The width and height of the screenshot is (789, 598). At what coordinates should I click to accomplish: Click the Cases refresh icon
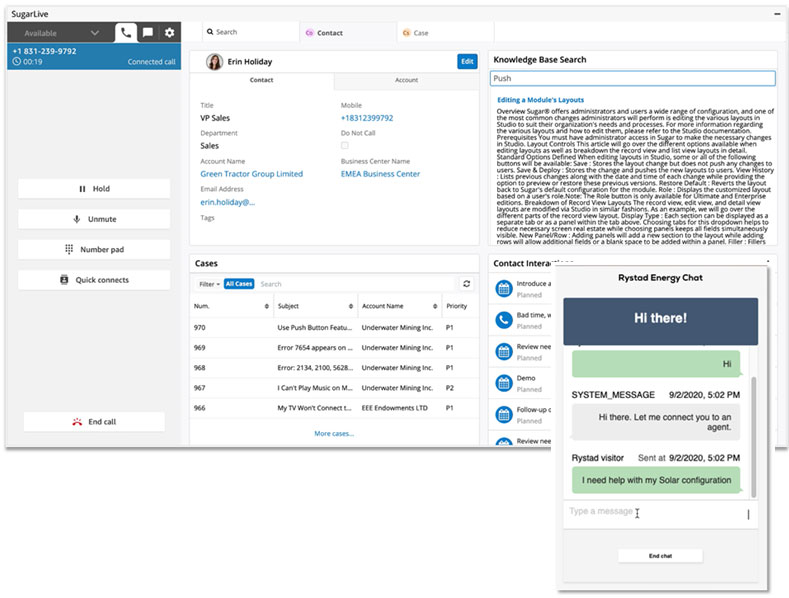pyautogui.click(x=466, y=284)
